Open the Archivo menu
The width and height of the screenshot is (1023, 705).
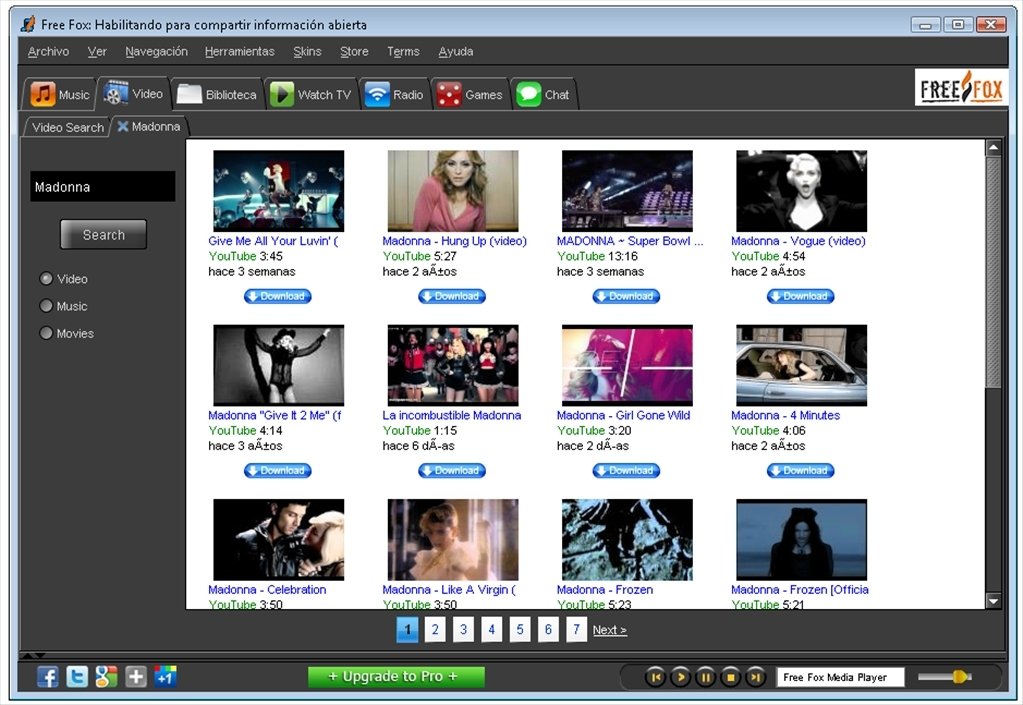(48, 52)
